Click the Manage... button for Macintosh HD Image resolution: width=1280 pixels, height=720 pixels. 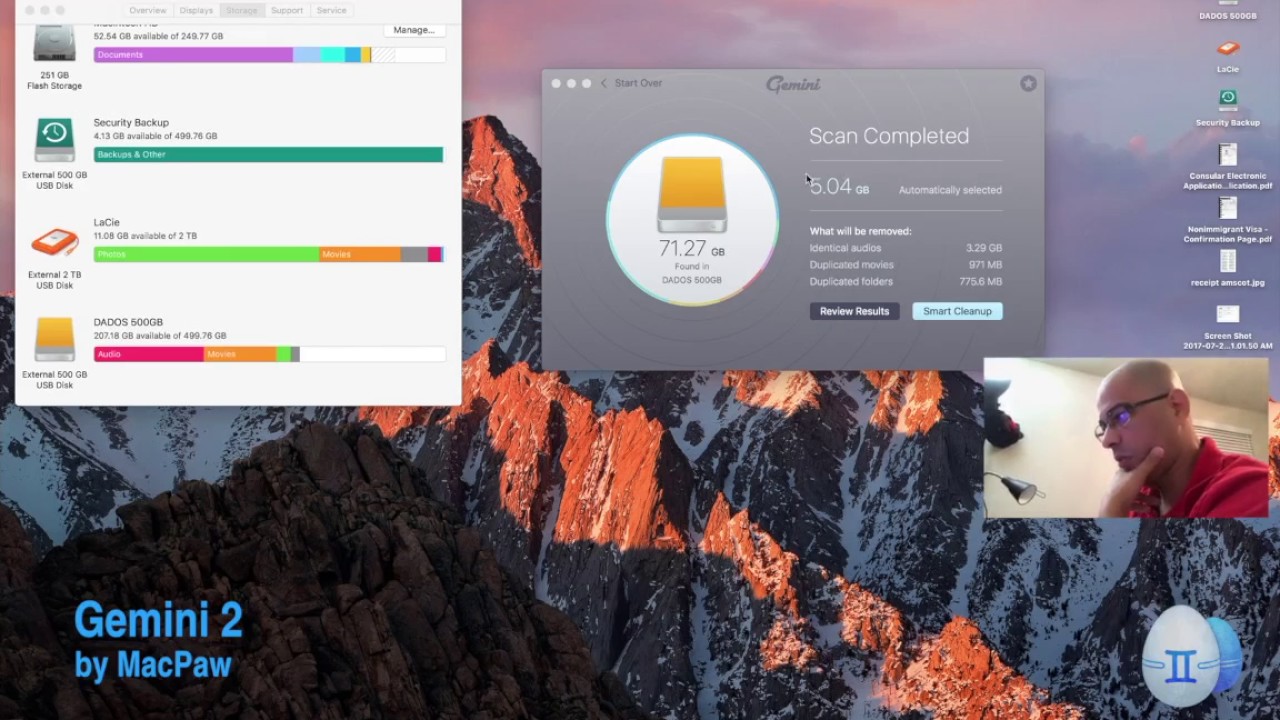point(414,30)
